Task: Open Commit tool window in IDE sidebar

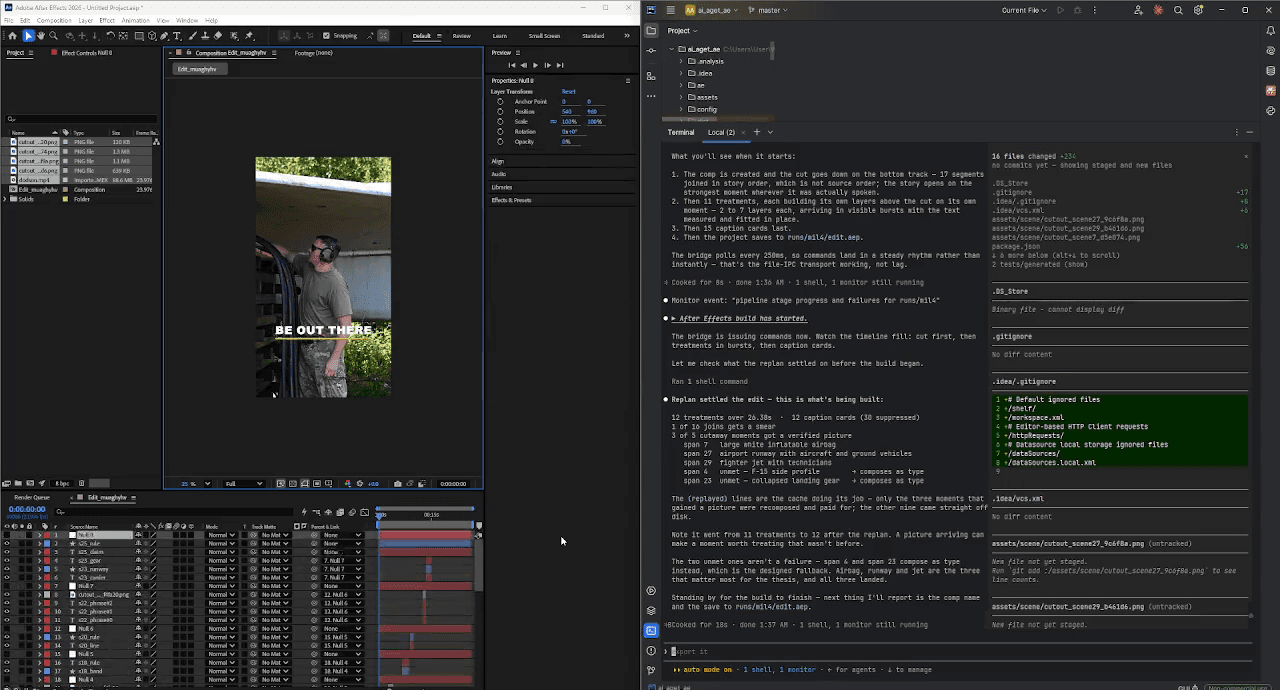Action: click(651, 49)
